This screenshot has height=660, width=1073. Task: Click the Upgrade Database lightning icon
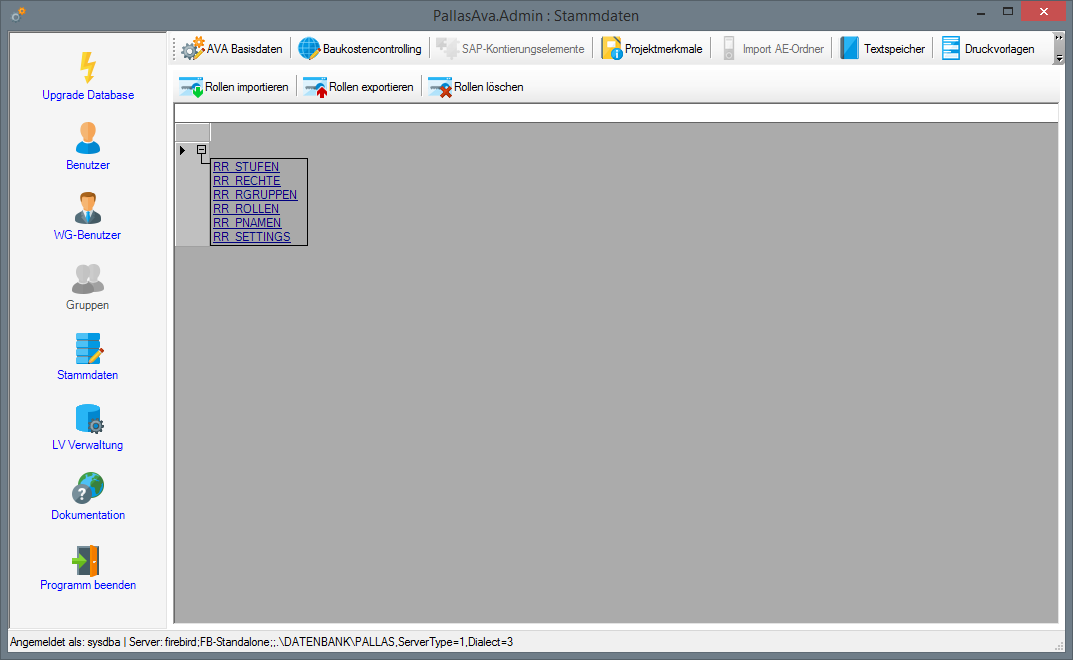click(x=88, y=67)
